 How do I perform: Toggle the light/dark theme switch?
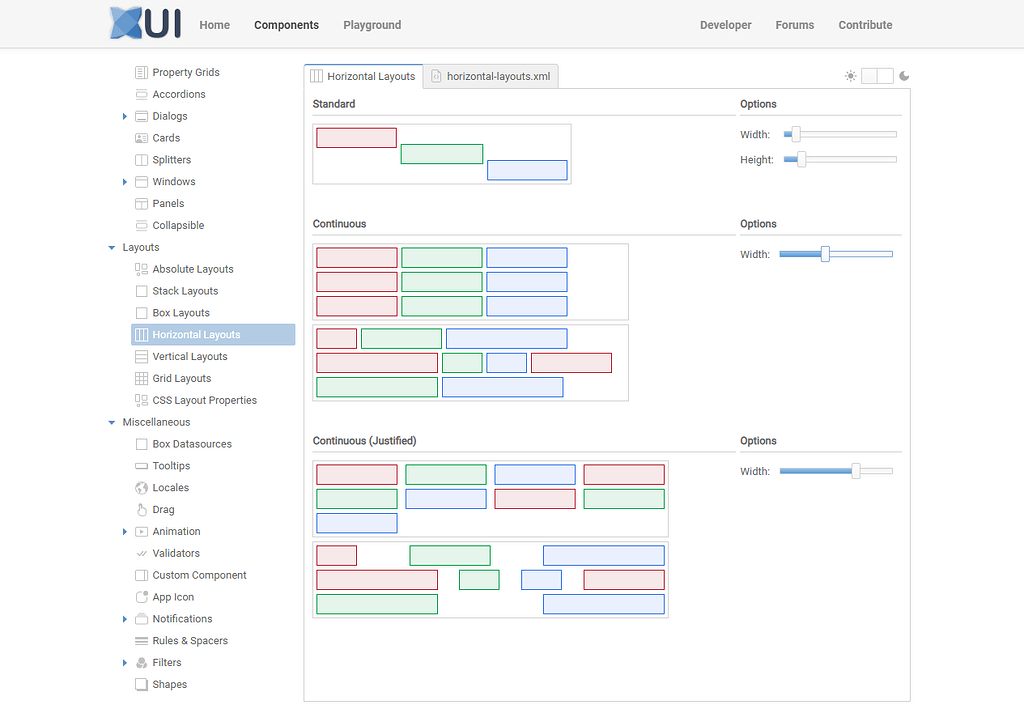pyautogui.click(x=877, y=75)
